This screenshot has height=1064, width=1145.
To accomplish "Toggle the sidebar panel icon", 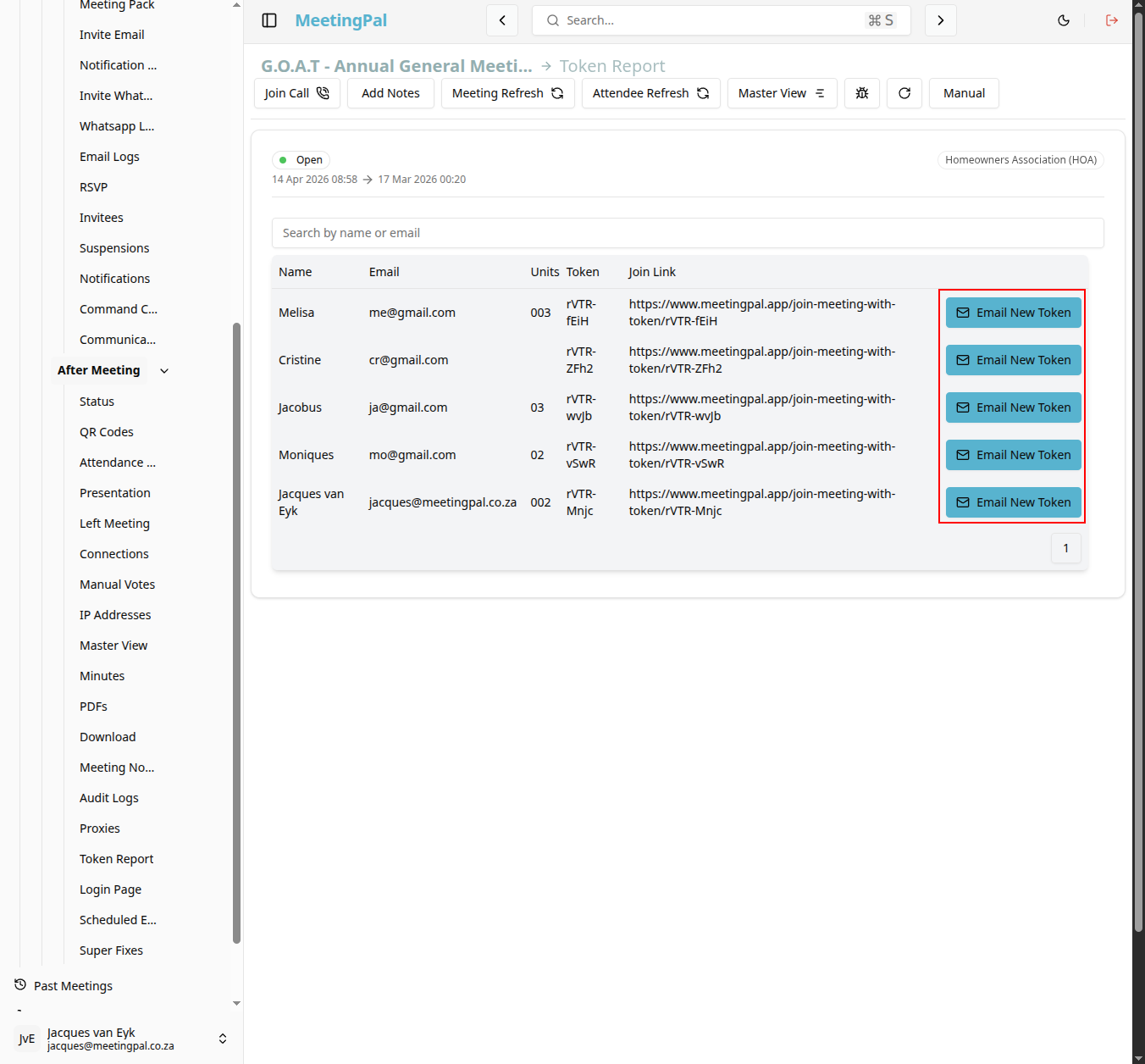I will click(269, 20).
